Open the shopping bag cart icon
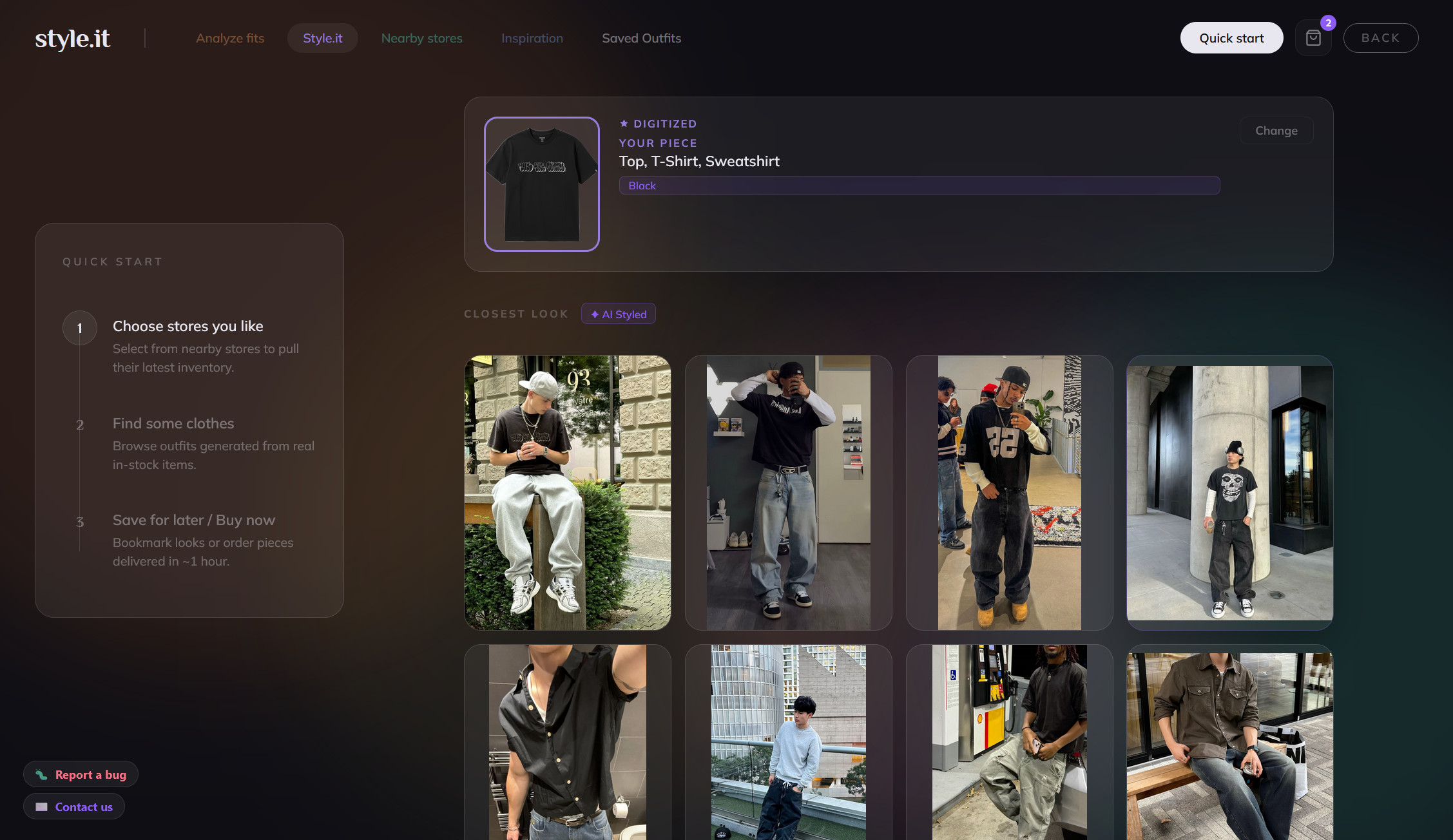Screen dimensions: 1453x840 tap(1313, 37)
